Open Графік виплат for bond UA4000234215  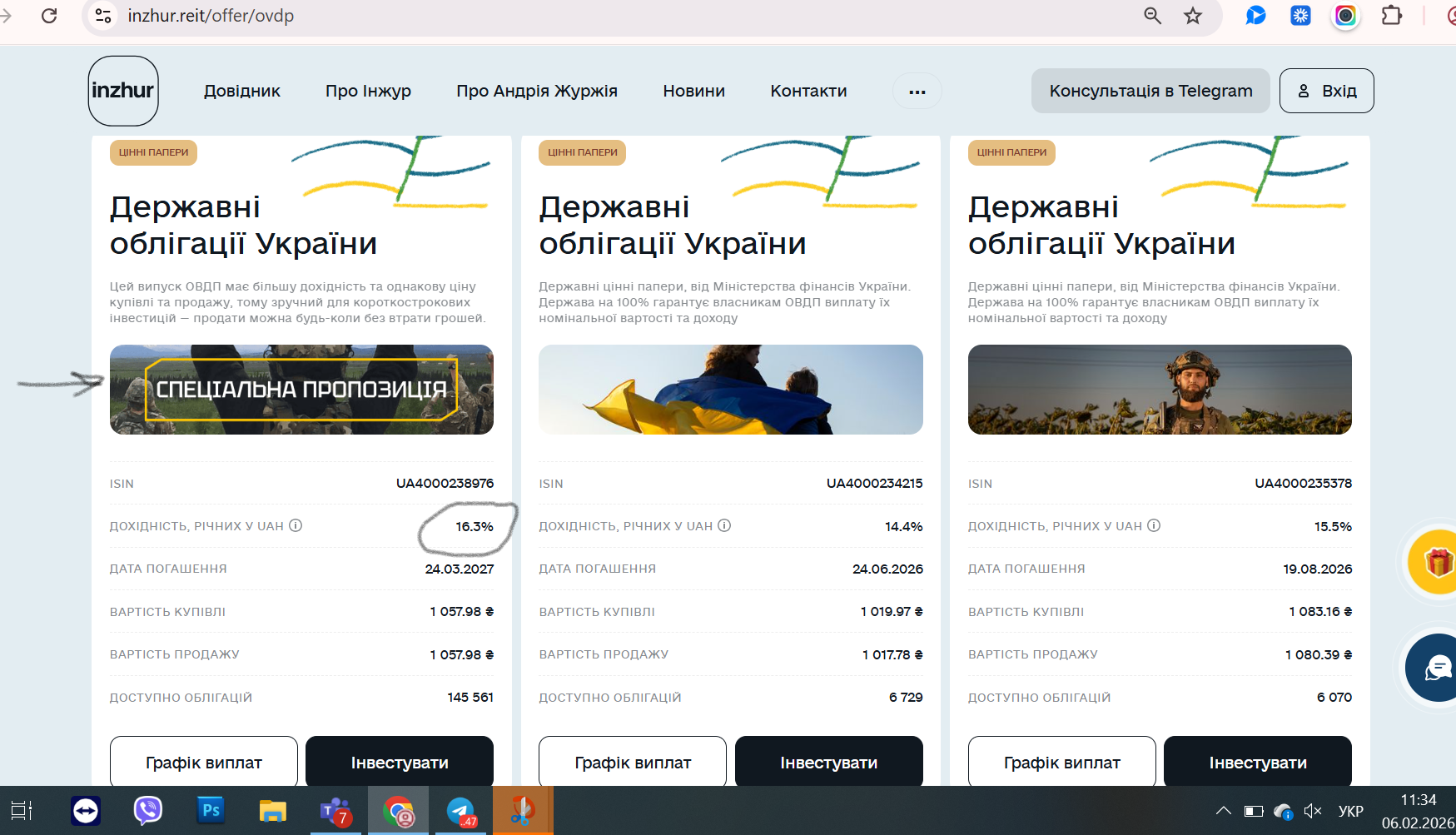(x=633, y=761)
